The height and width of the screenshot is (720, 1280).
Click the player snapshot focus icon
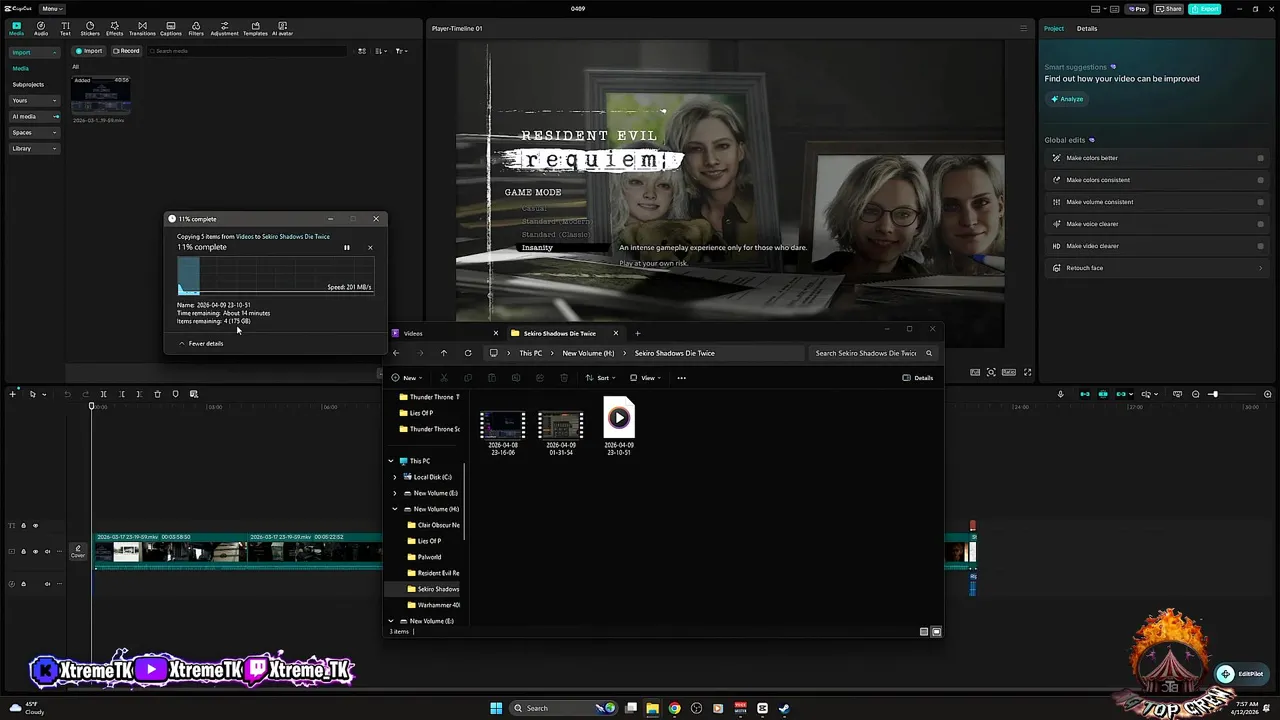(x=991, y=372)
